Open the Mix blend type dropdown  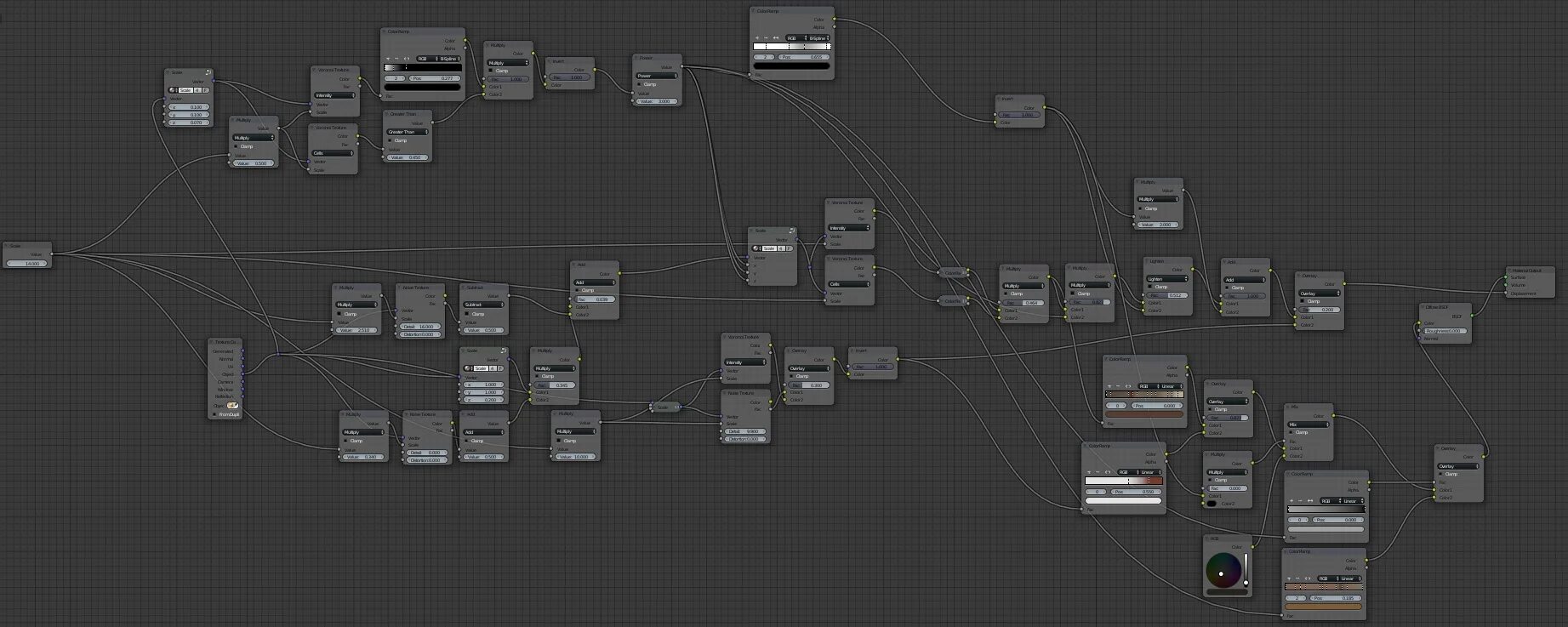tap(1309, 425)
